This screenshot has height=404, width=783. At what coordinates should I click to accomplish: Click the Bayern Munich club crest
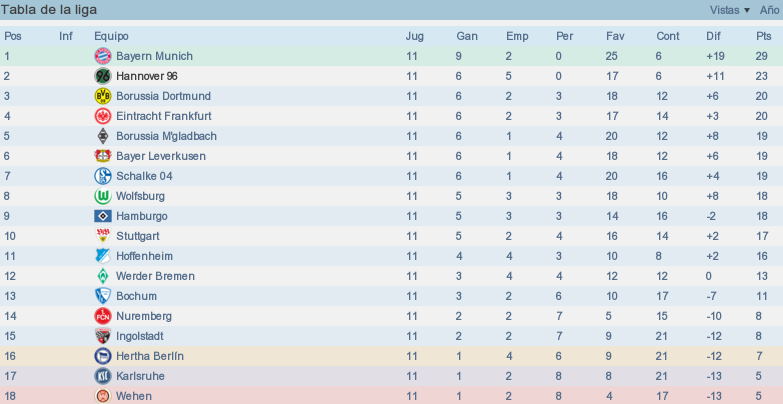(x=103, y=56)
